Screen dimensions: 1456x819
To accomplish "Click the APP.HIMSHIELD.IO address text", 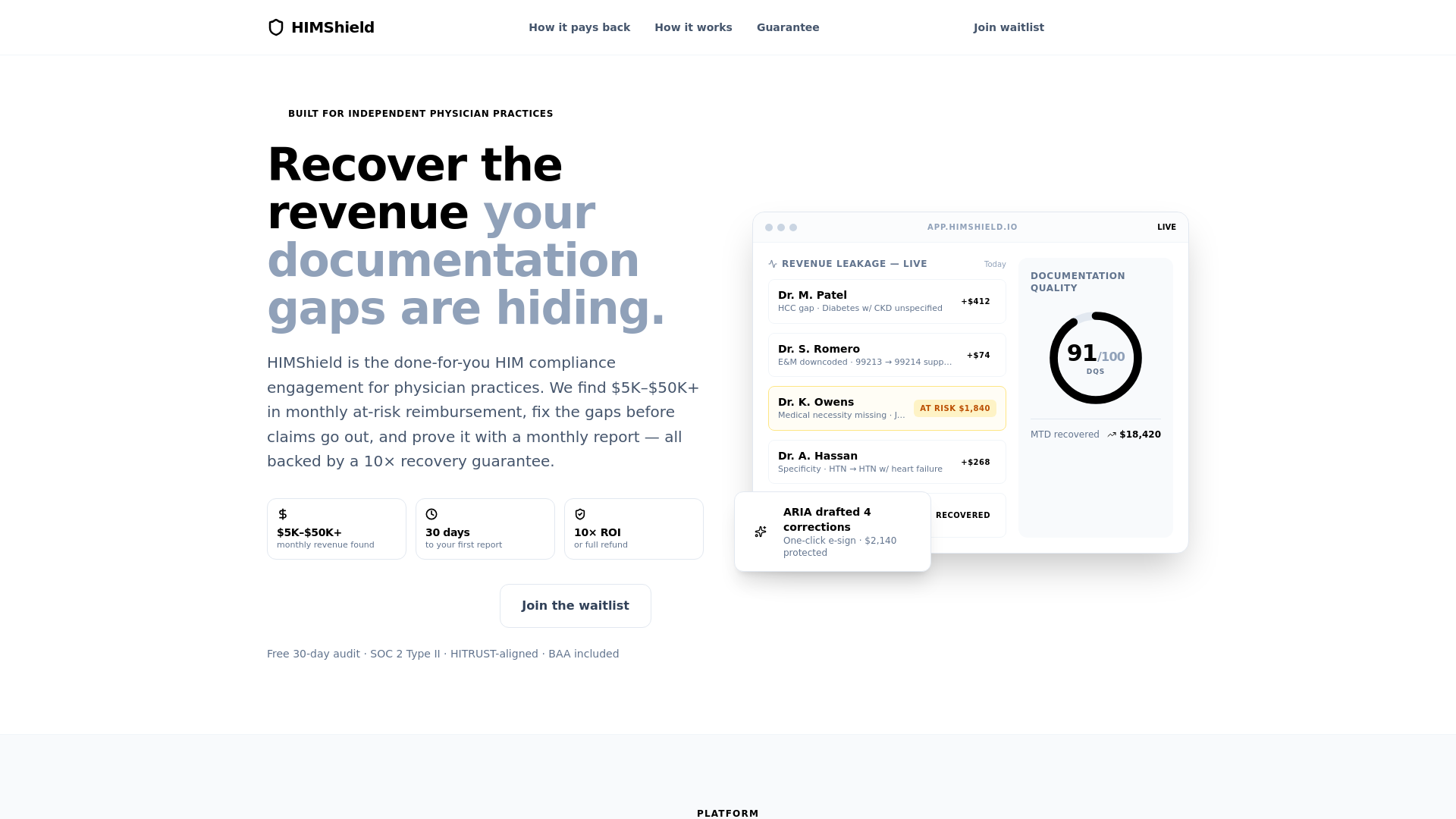I will click(x=972, y=227).
